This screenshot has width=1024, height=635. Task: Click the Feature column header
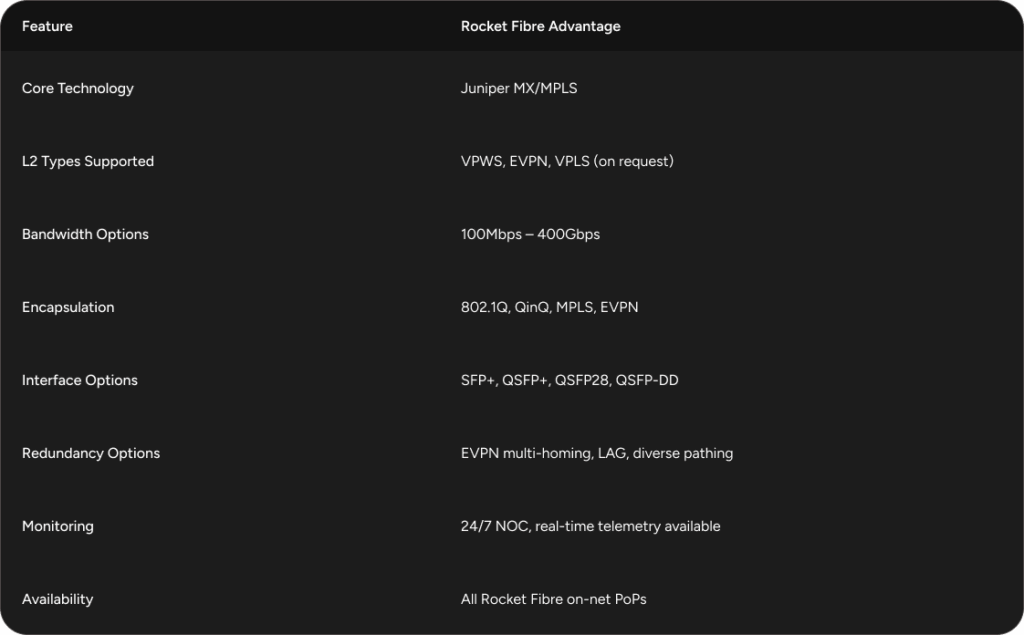pyautogui.click(x=47, y=26)
